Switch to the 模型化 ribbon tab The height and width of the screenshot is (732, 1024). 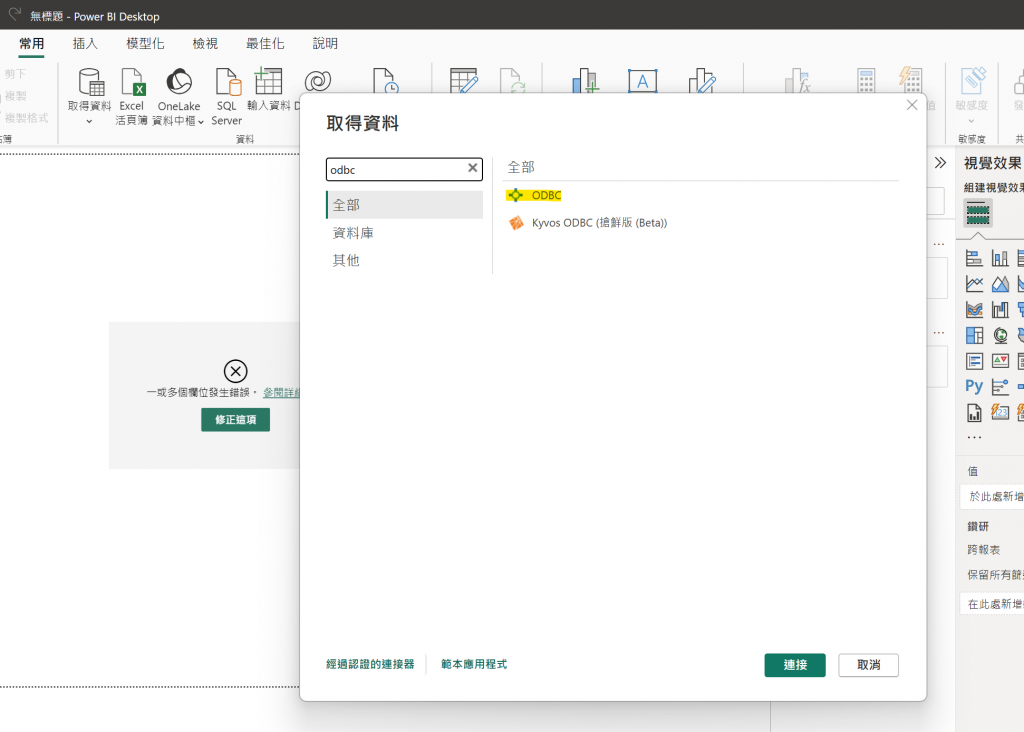[145, 44]
